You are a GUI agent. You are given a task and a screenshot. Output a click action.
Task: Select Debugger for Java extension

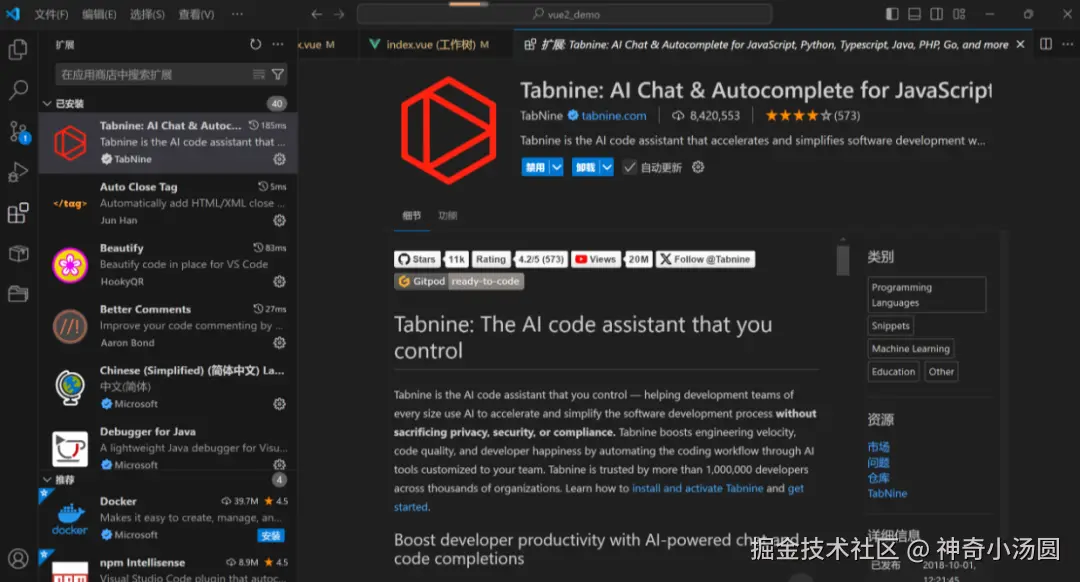pos(168,448)
